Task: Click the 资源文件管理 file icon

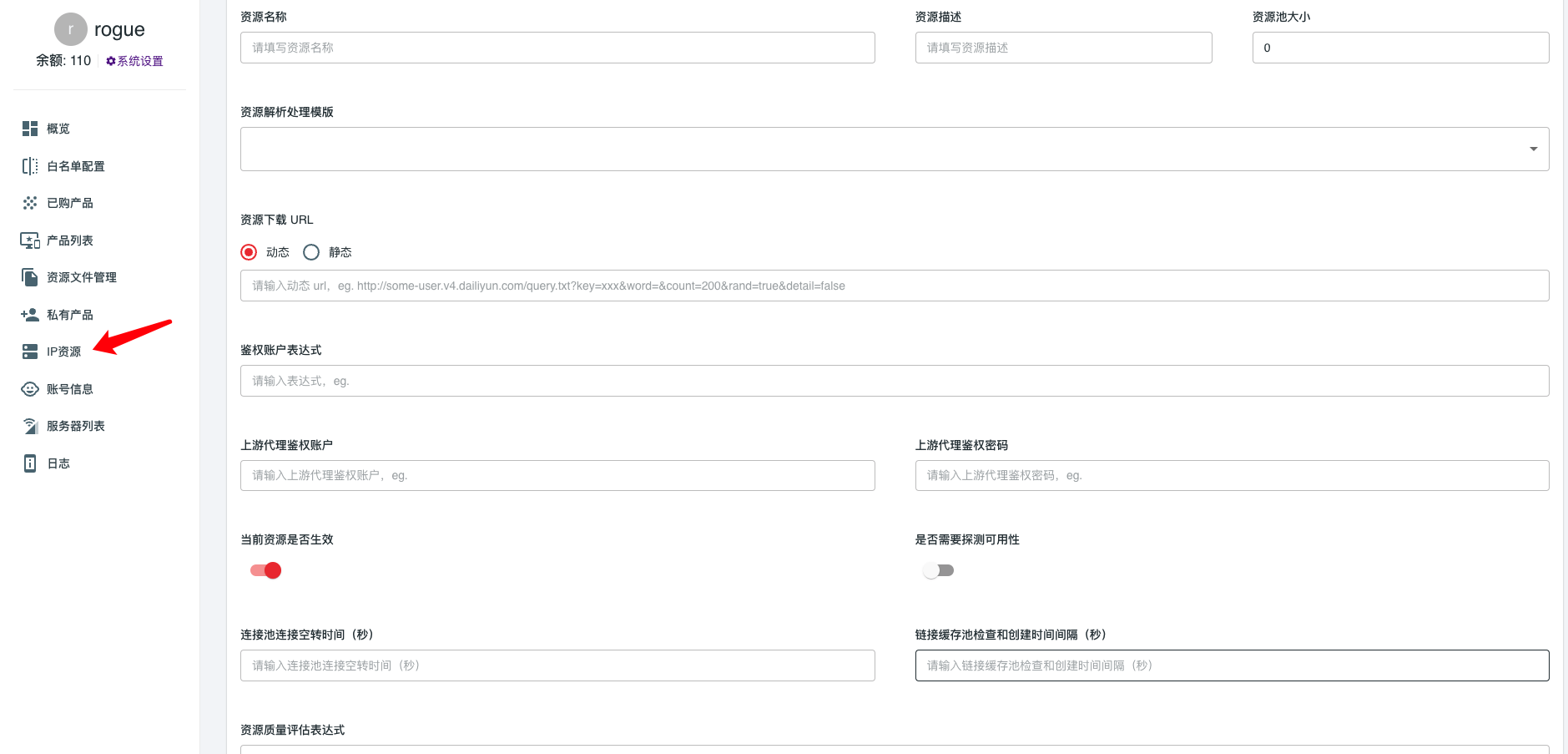Action: pos(30,277)
